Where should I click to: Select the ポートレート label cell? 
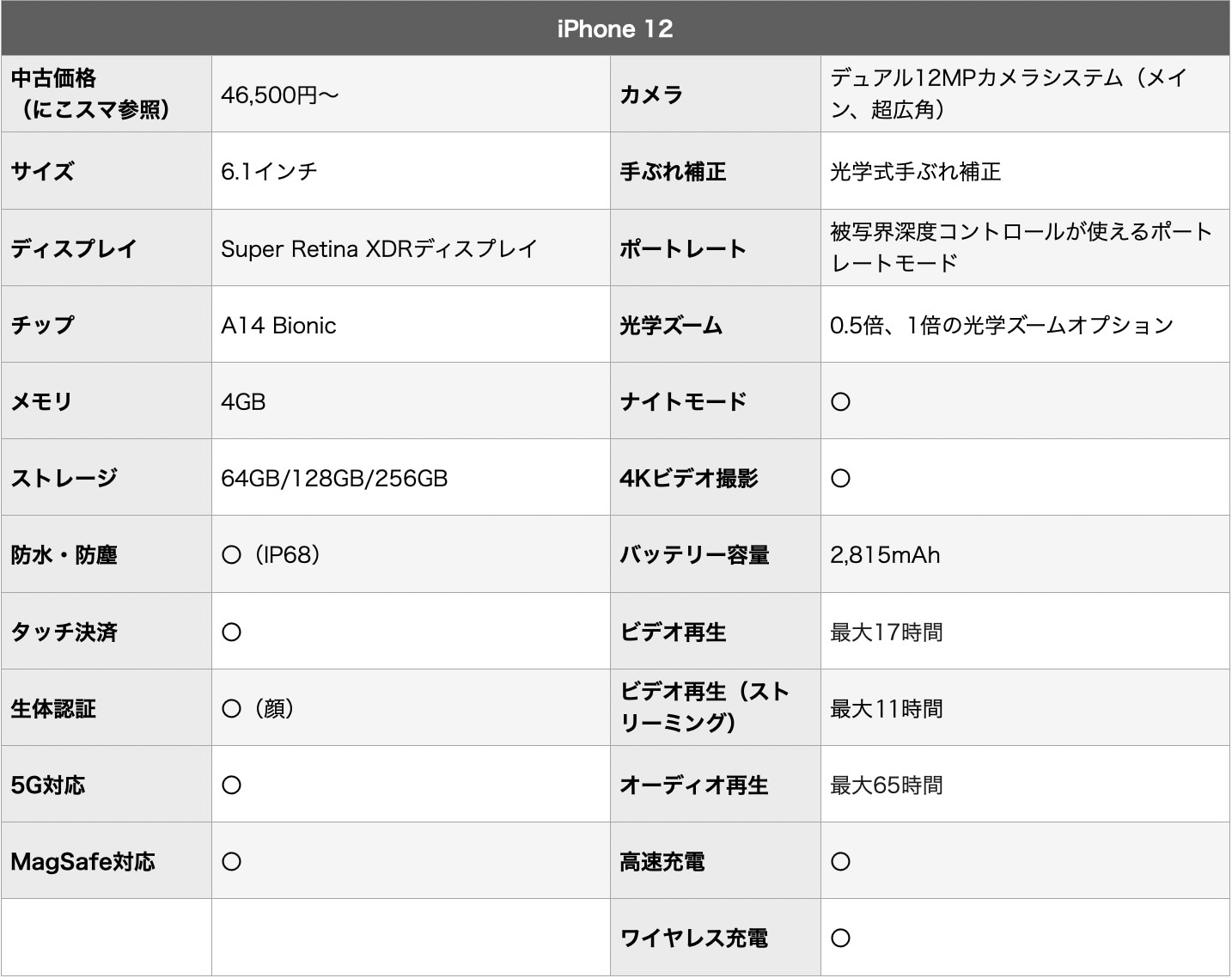point(716,248)
